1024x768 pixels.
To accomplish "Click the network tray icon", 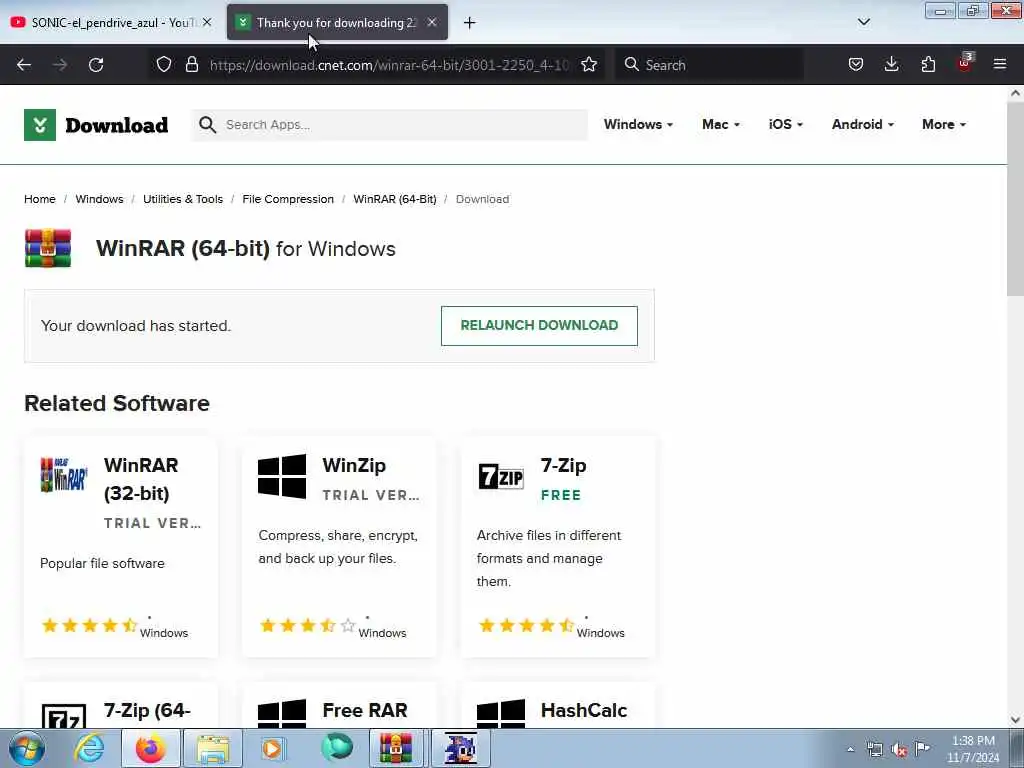I will pyautogui.click(x=874, y=750).
